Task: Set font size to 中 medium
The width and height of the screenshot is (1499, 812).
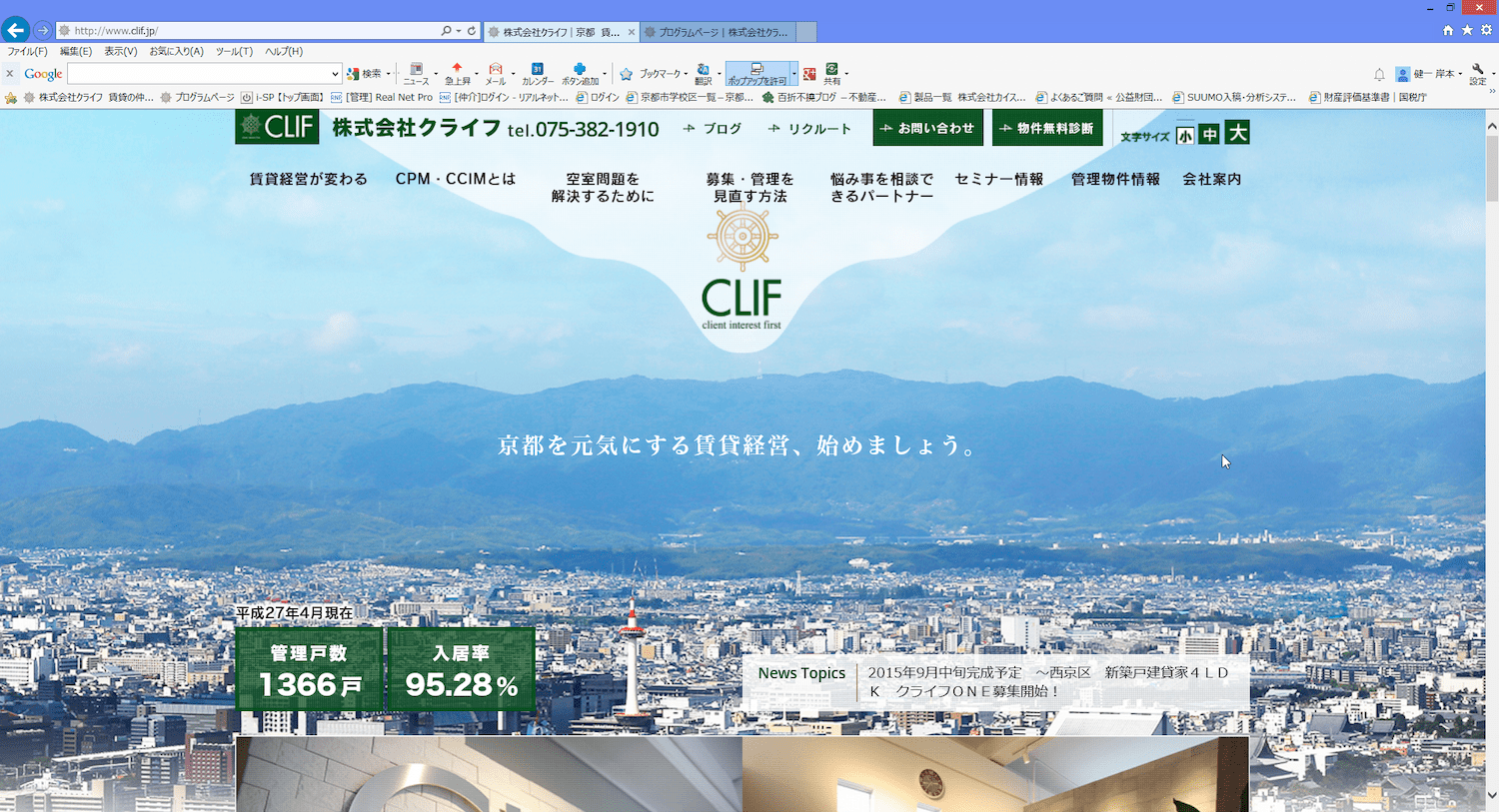Action: (x=1209, y=133)
